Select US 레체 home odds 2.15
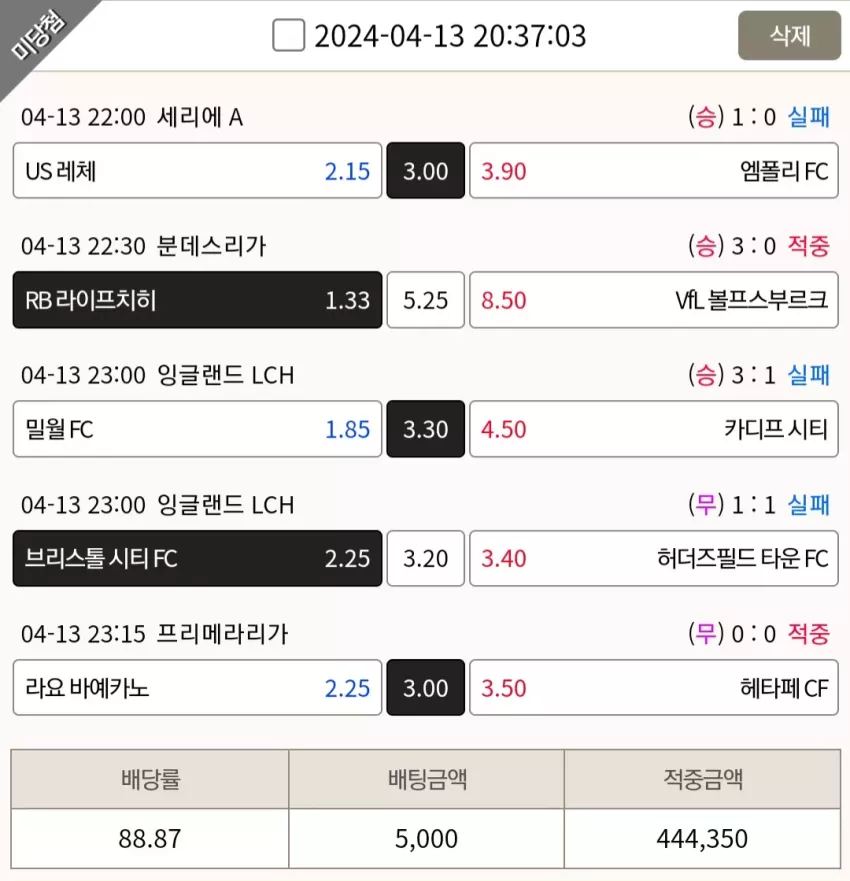This screenshot has width=850, height=881. click(x=197, y=170)
